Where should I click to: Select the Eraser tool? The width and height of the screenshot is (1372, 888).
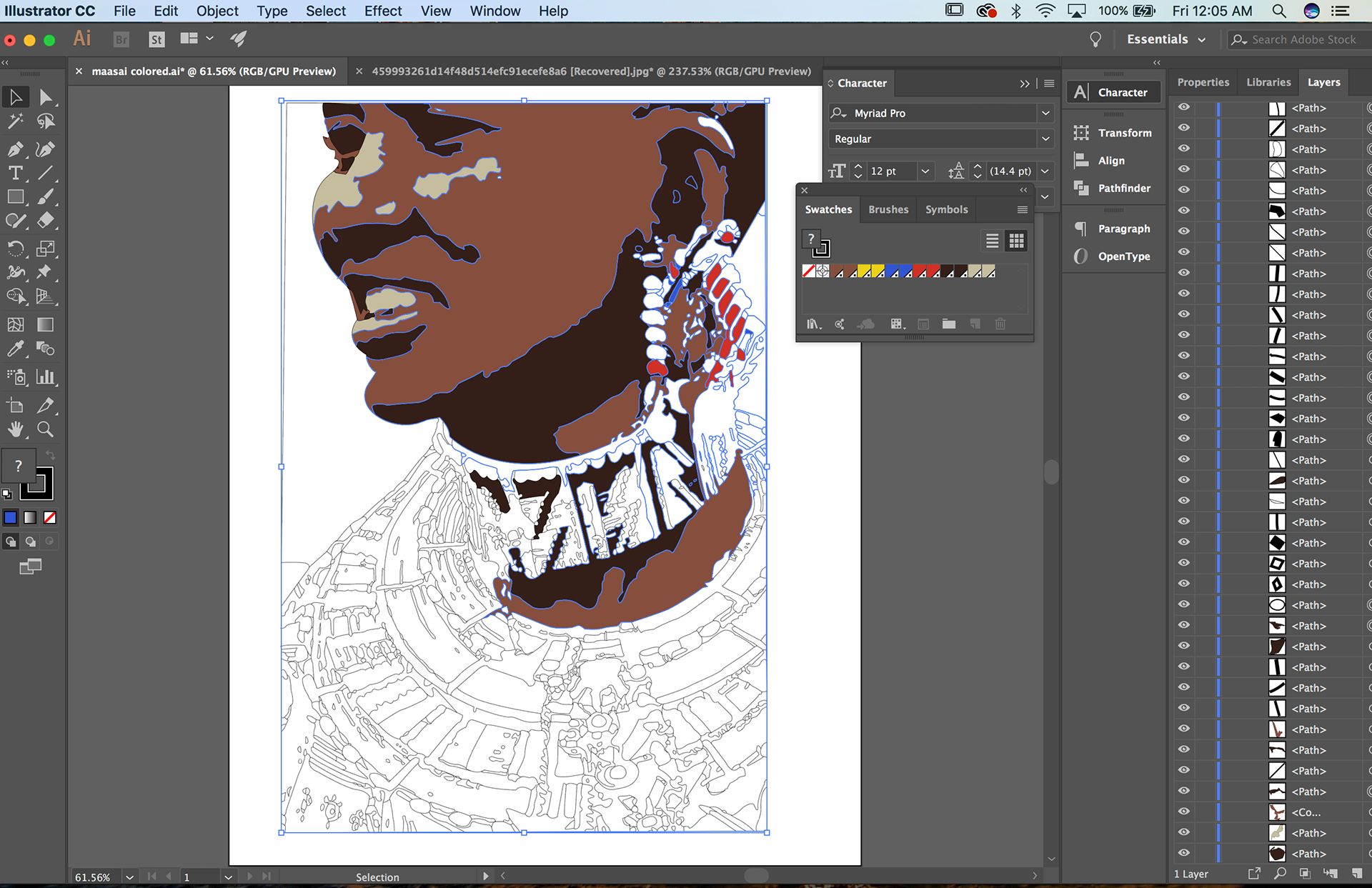click(x=45, y=221)
